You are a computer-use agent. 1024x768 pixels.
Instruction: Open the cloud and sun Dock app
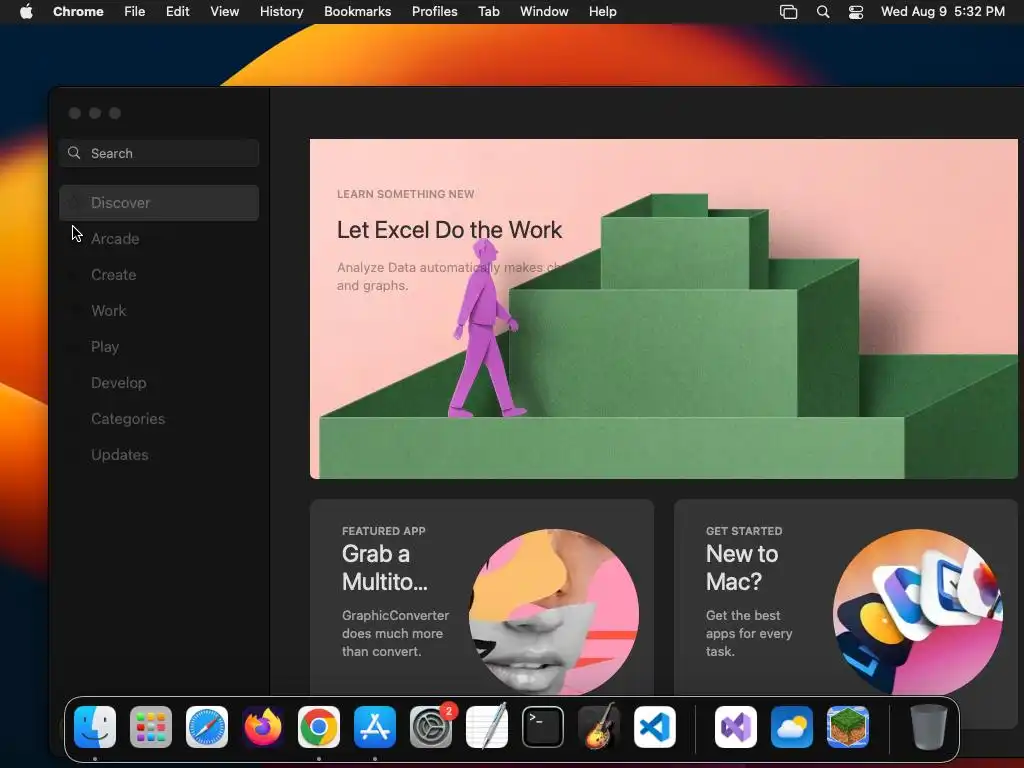click(792, 727)
